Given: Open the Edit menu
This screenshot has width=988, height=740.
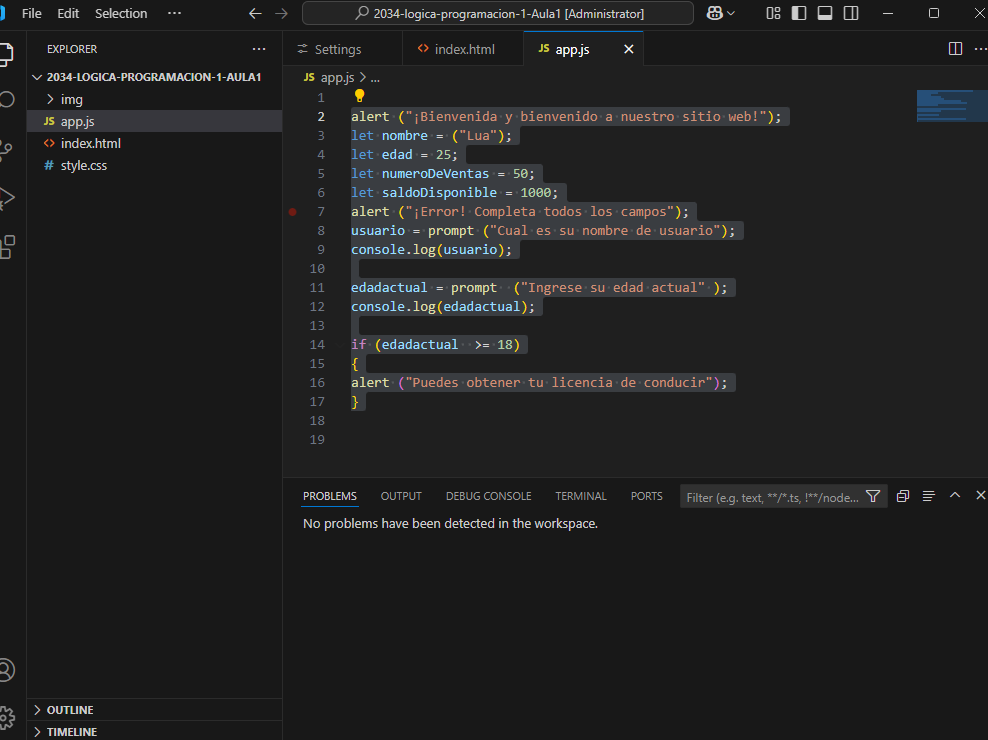Looking at the screenshot, I should 68,13.
